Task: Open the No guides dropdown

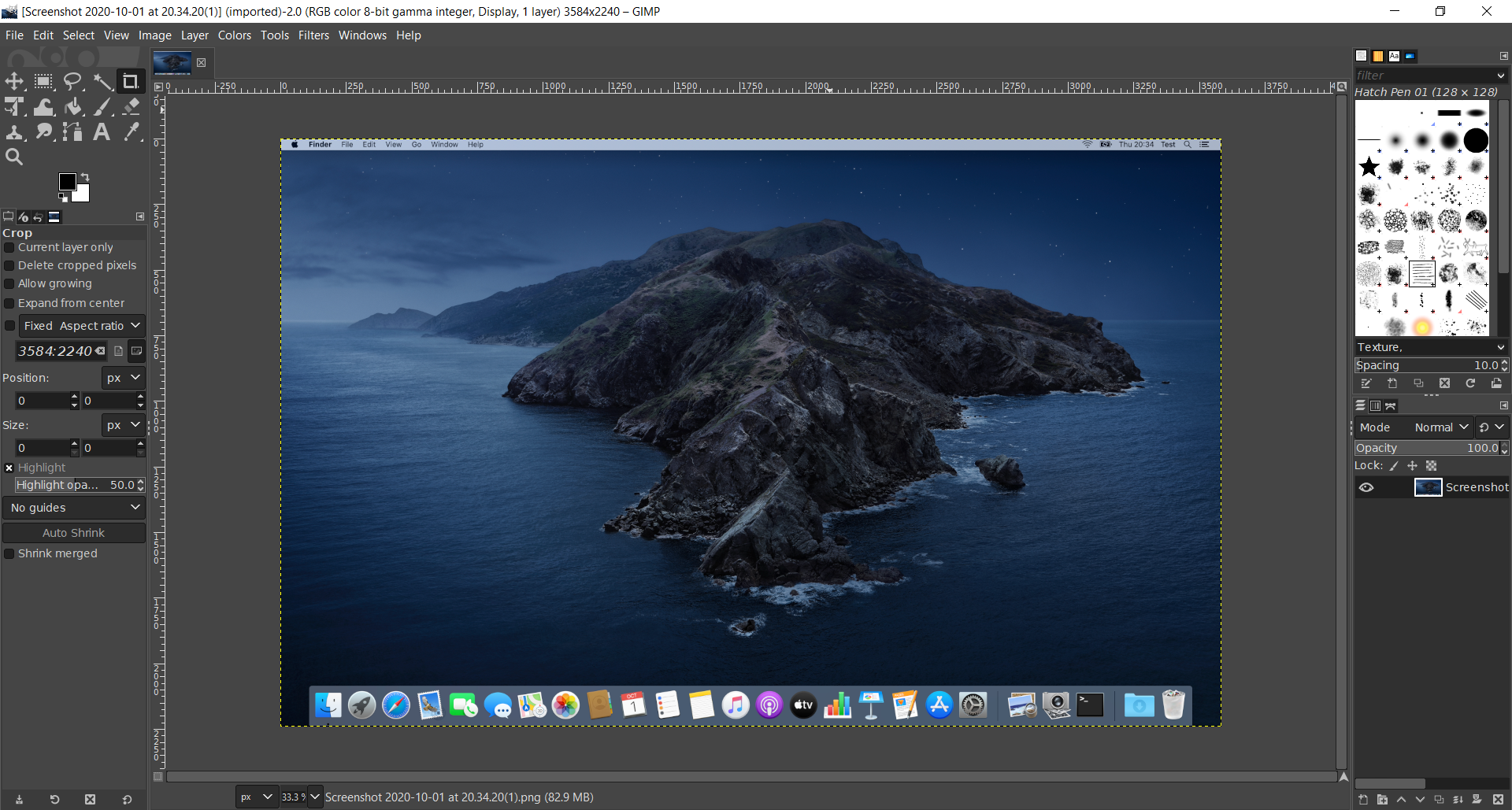Action: coord(74,508)
